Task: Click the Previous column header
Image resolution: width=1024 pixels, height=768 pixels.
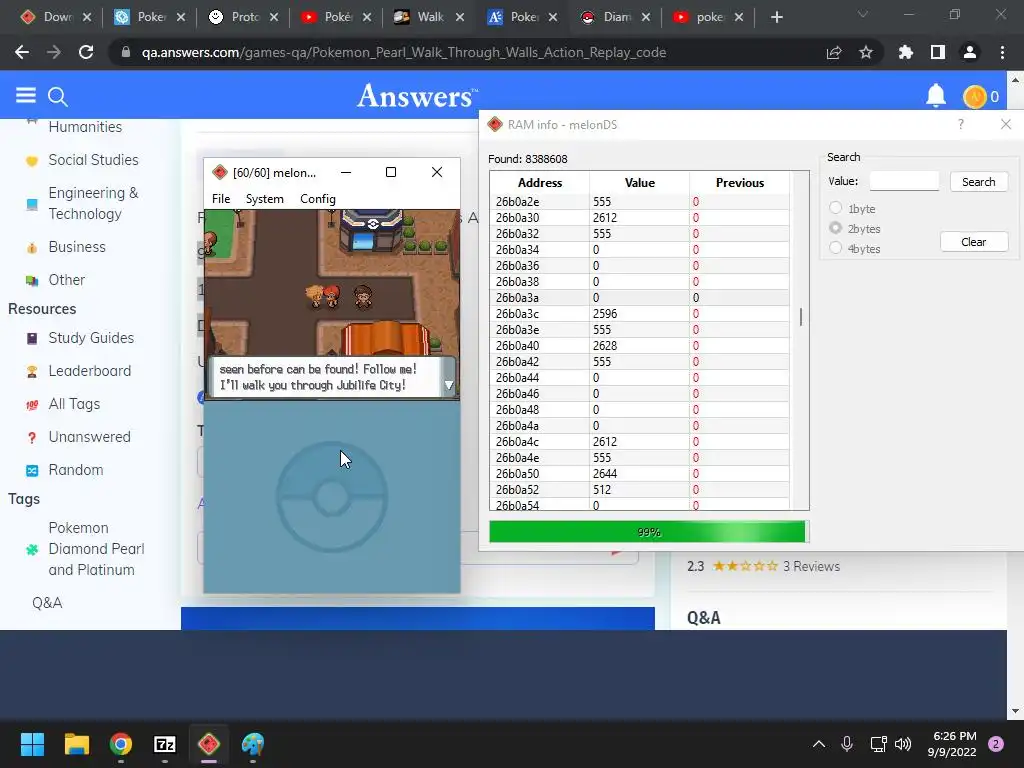Action: click(x=739, y=183)
